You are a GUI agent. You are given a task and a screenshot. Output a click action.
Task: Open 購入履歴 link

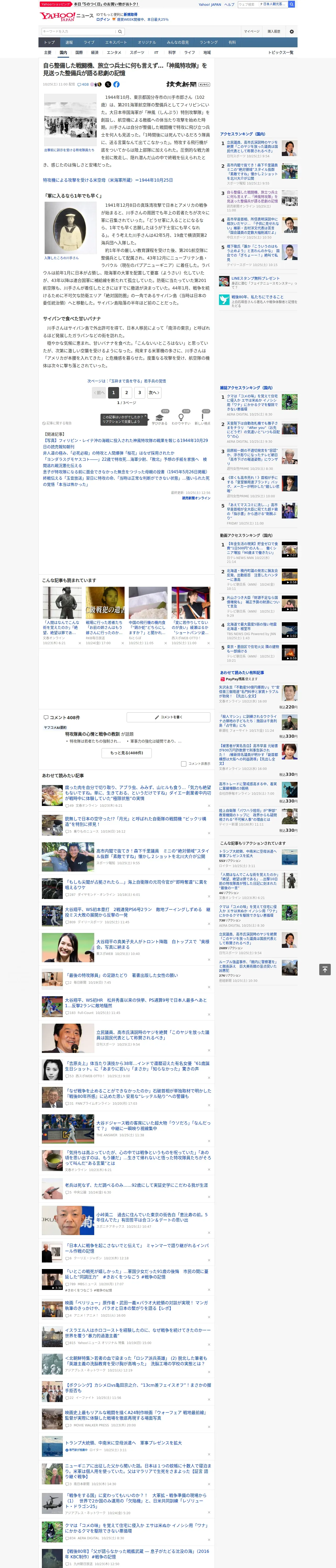[x=274, y=32]
